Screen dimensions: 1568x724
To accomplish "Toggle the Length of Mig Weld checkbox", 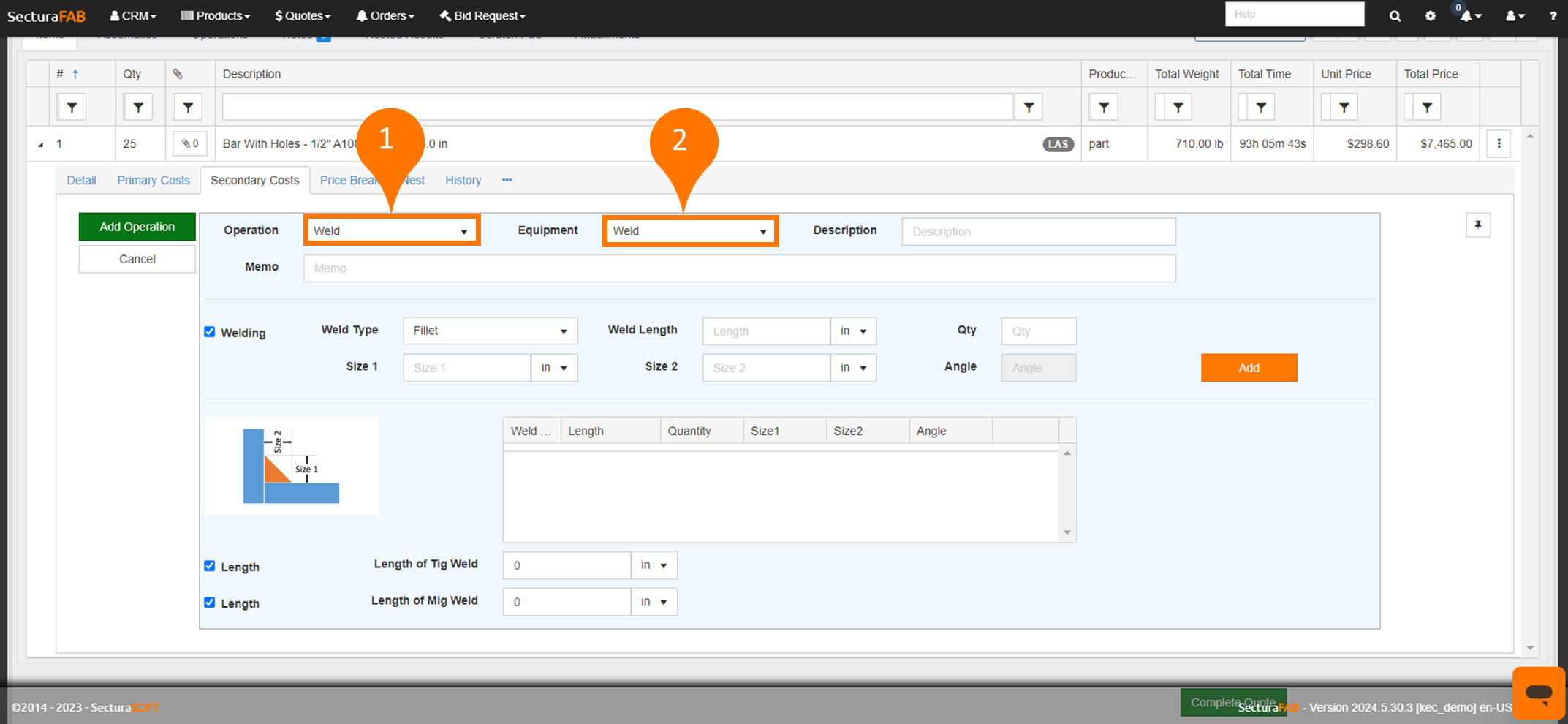I will [x=210, y=603].
